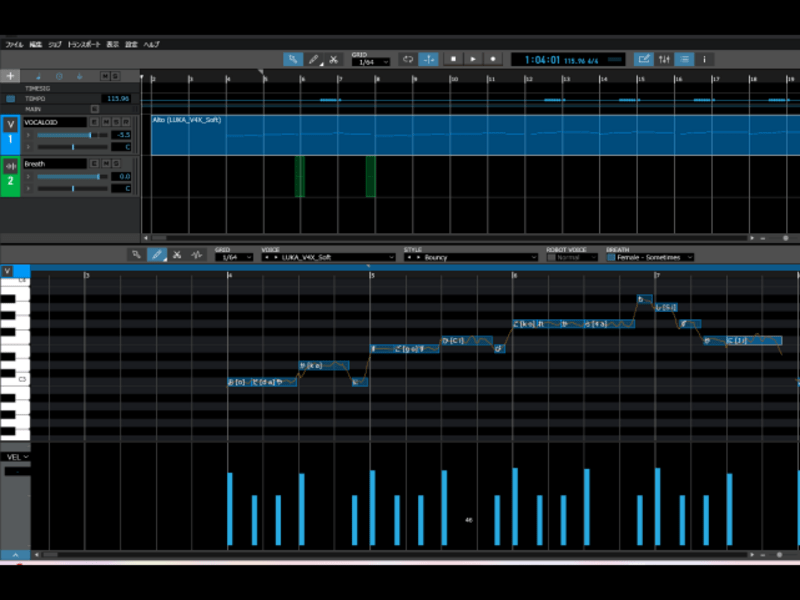This screenshot has width=800, height=600.
Task: Open the top toolbar GRID 1/64 dropdown
Action: pyautogui.click(x=370, y=62)
